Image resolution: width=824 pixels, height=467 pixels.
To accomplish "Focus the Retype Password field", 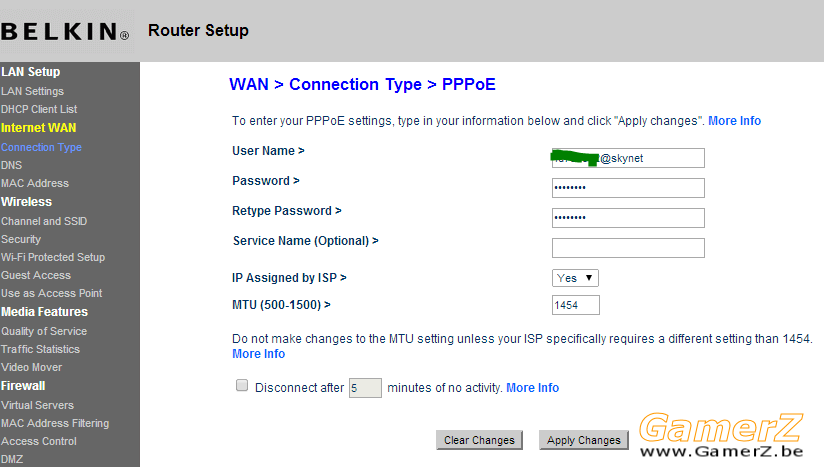I will [628, 218].
